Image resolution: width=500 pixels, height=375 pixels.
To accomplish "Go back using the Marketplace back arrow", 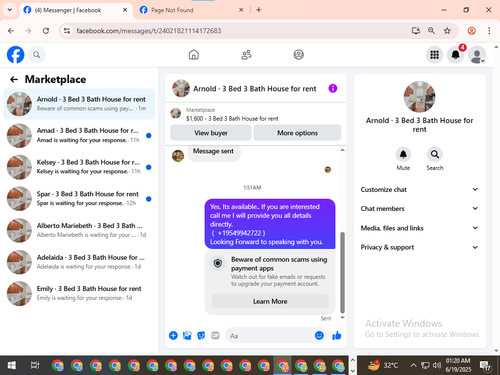I will pos(14,79).
